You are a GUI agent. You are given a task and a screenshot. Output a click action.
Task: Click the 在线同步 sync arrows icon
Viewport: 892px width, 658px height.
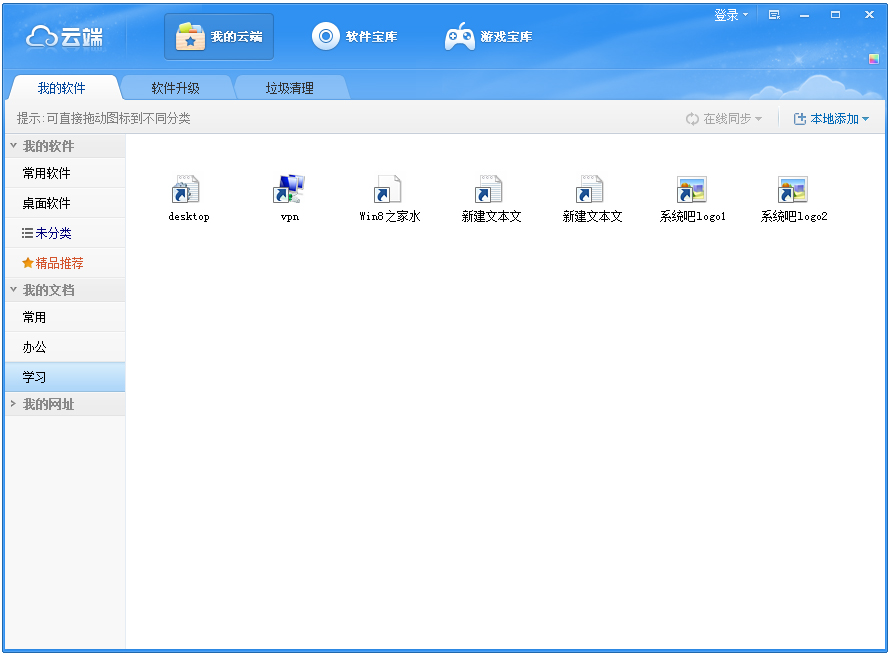[x=692, y=119]
